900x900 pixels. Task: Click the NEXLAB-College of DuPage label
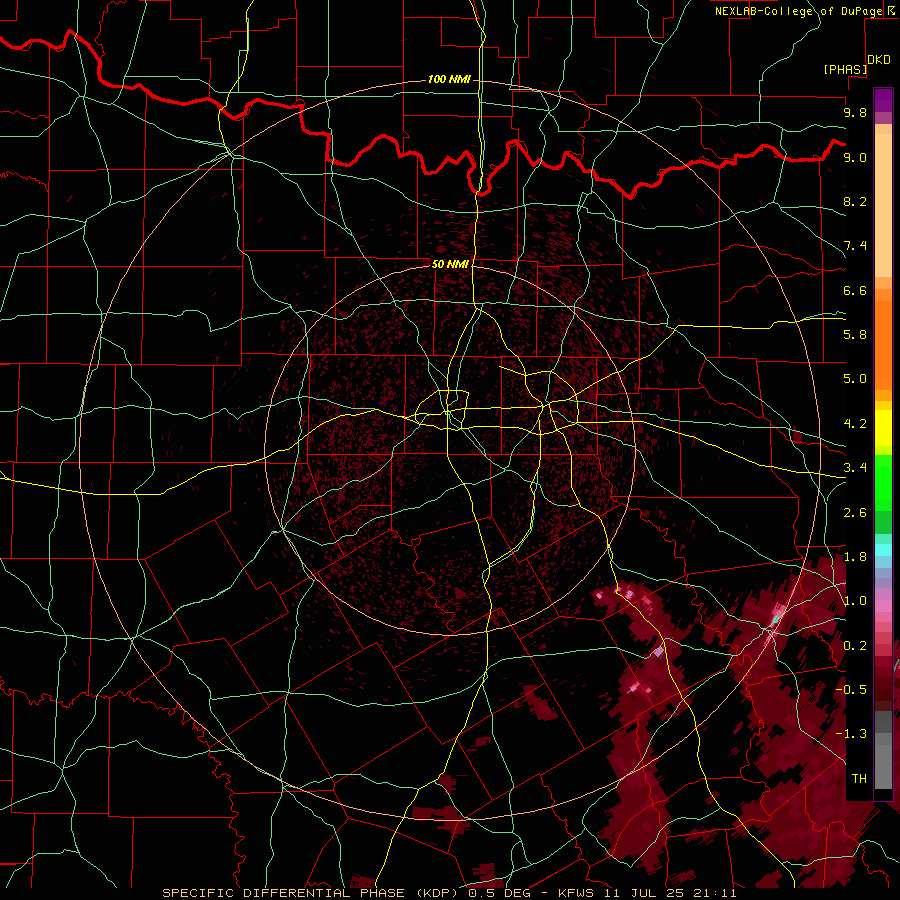point(798,11)
